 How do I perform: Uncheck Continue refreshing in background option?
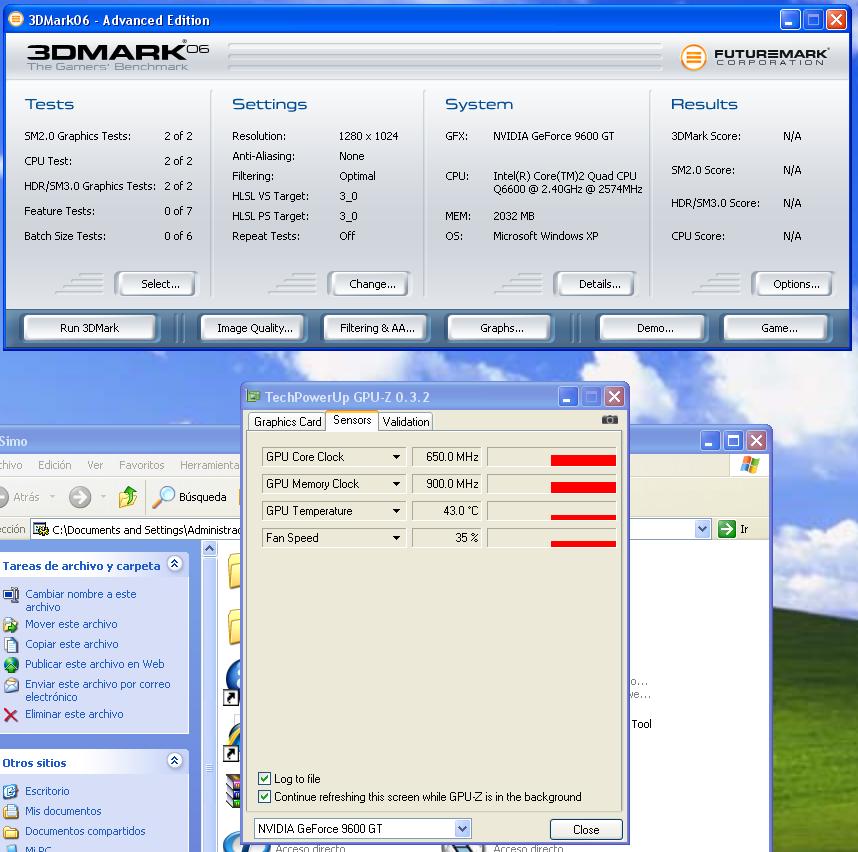[265, 797]
